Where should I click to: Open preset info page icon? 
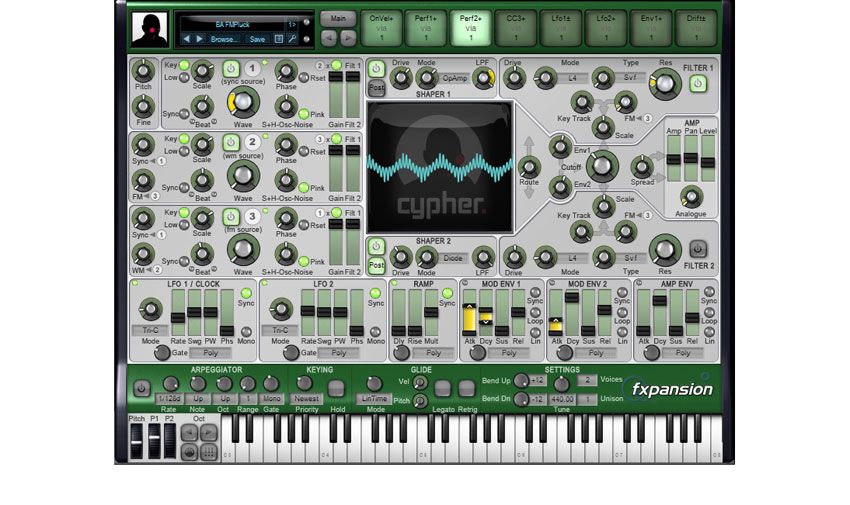point(279,39)
